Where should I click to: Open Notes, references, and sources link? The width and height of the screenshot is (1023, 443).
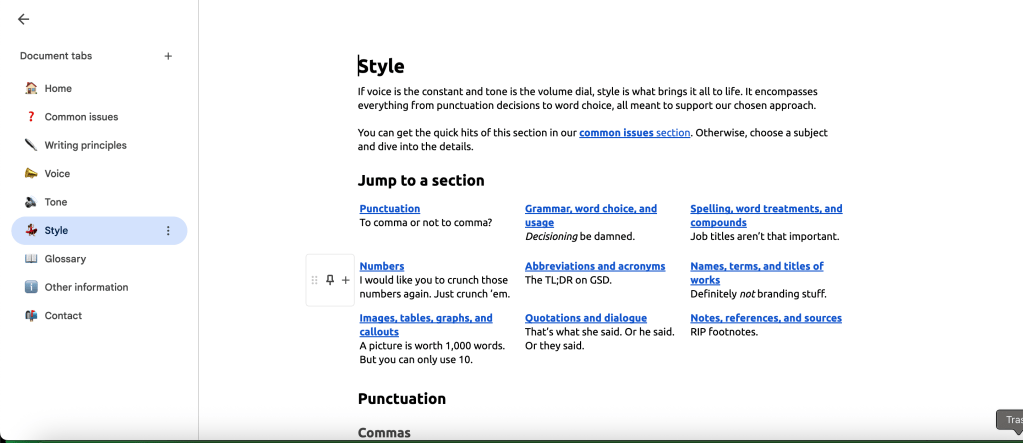[x=765, y=318]
